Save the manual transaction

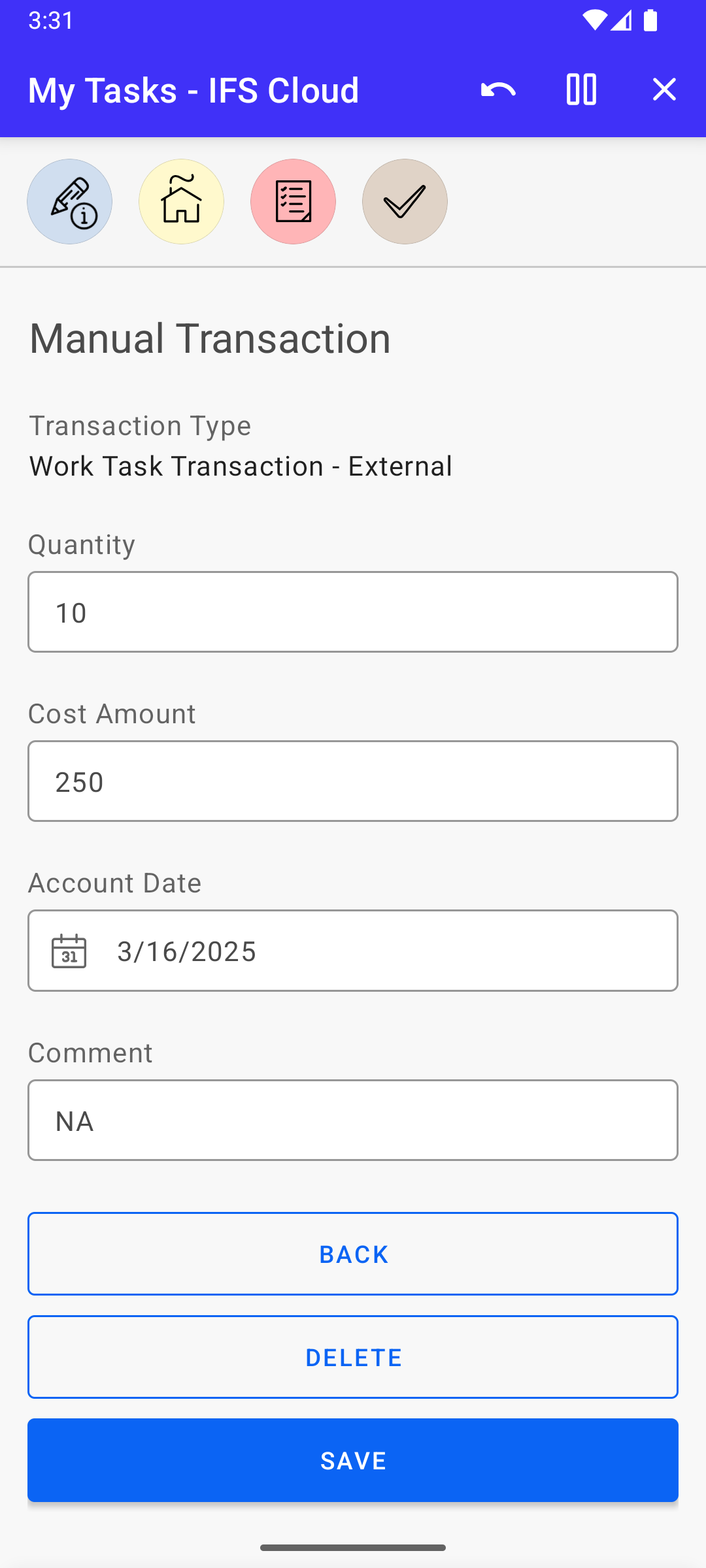(353, 1461)
